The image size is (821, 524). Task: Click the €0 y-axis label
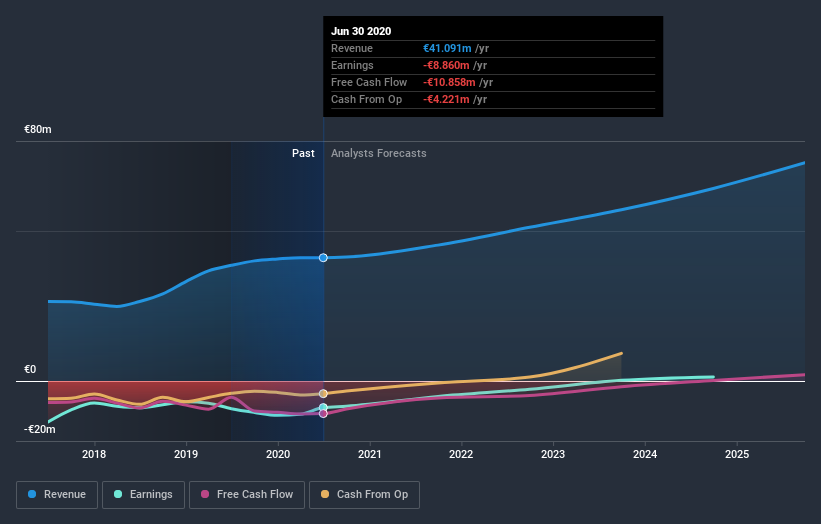click(30, 369)
